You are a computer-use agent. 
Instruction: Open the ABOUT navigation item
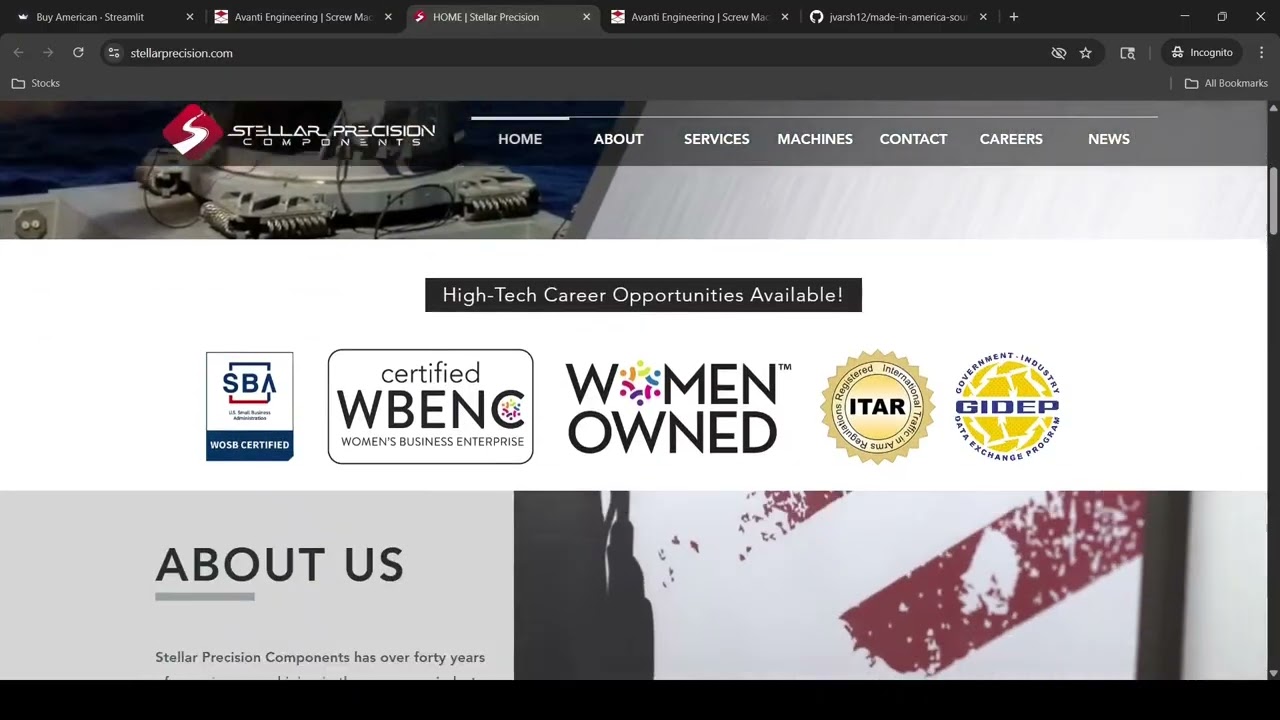(618, 139)
